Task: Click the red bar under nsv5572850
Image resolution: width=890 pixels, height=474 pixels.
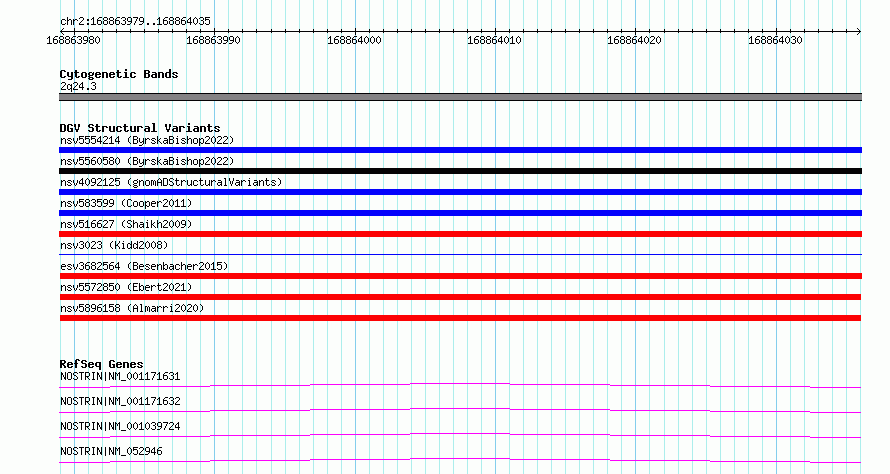Action: (460, 297)
